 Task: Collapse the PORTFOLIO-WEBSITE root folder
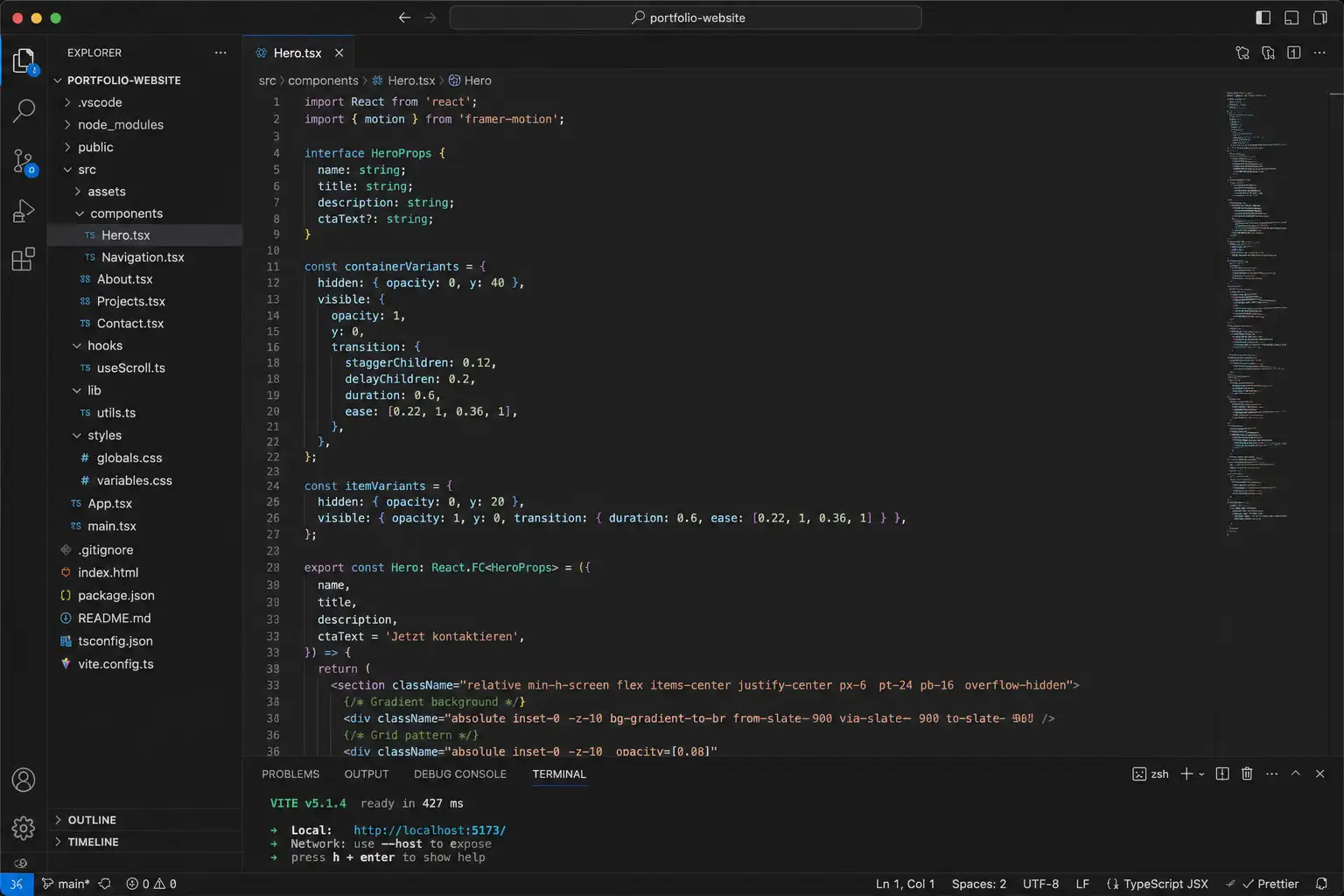click(124, 80)
